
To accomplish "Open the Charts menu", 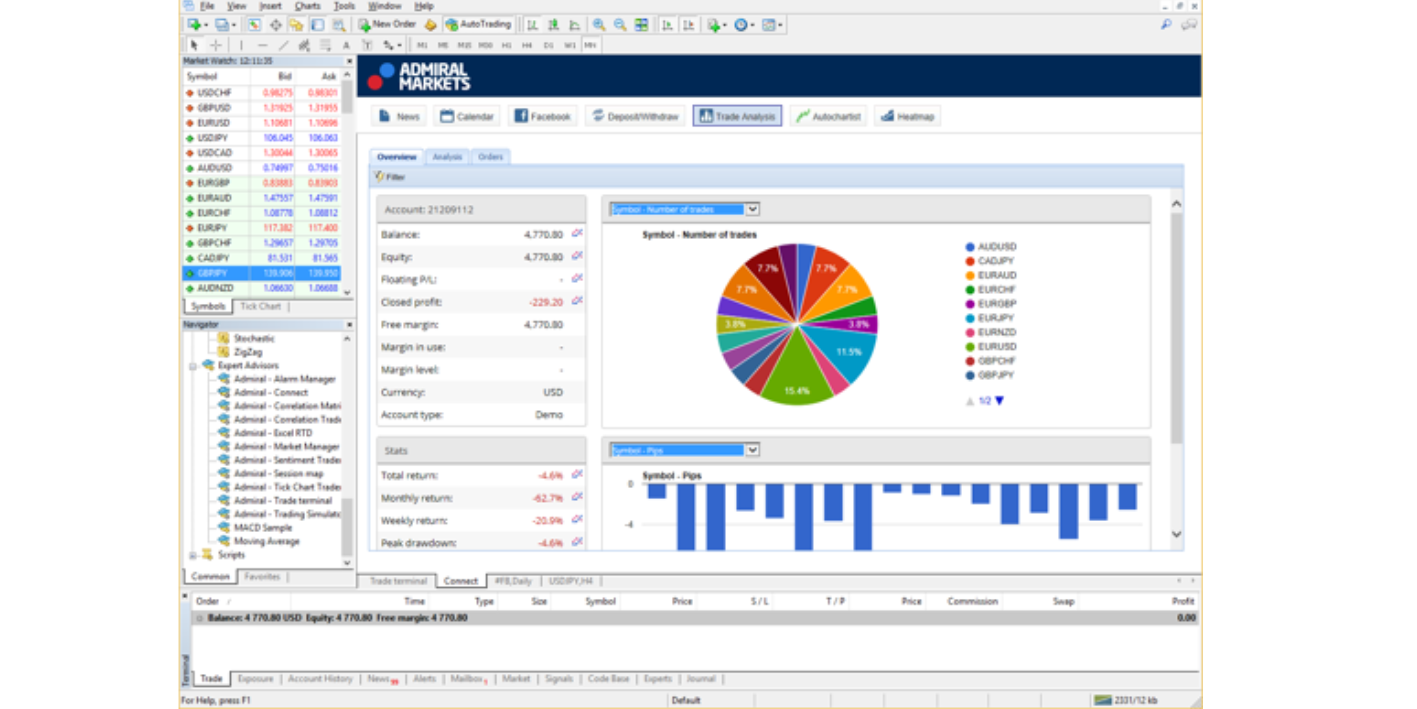I will pyautogui.click(x=308, y=6).
